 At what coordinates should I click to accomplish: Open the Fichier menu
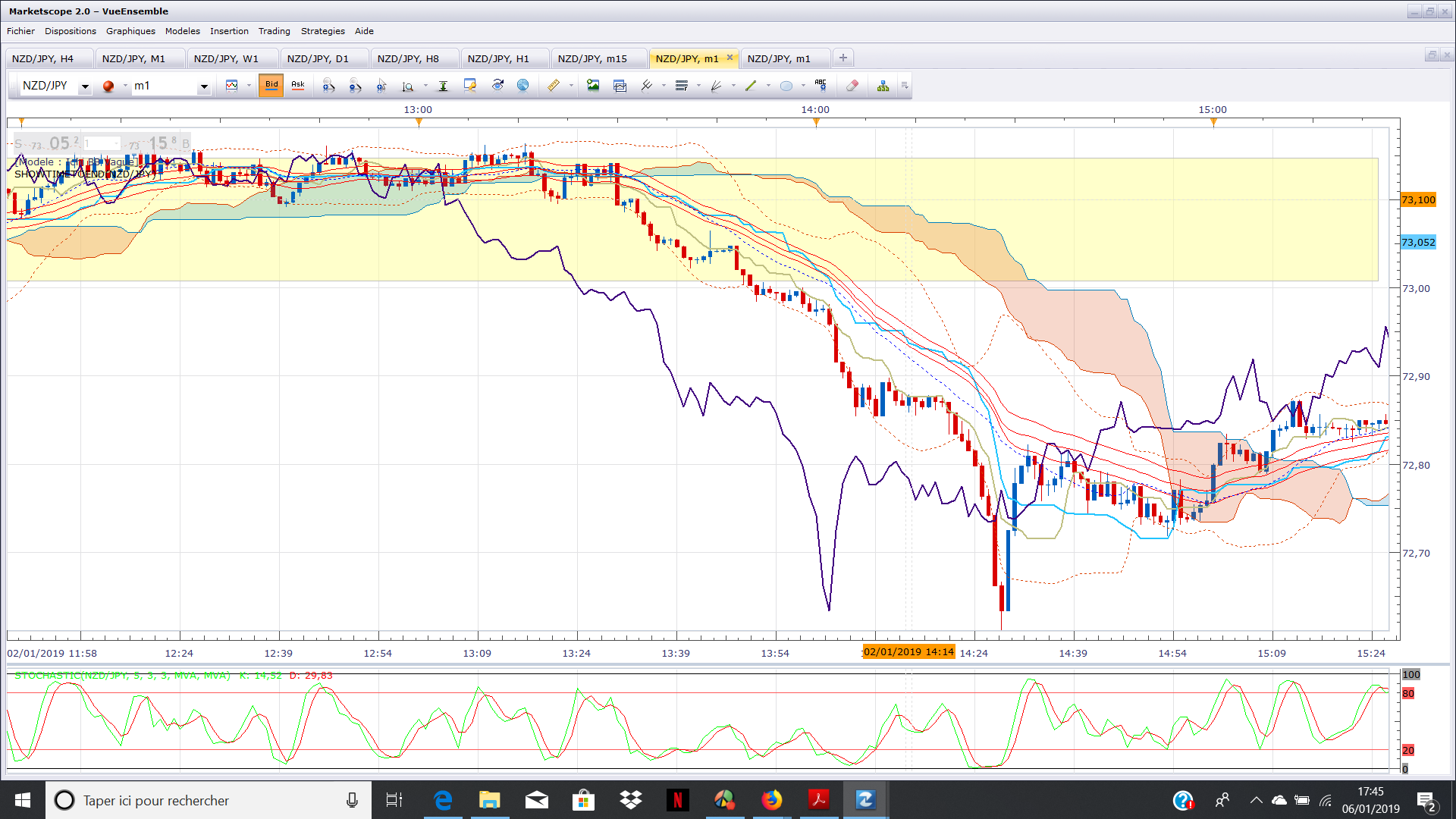[20, 31]
